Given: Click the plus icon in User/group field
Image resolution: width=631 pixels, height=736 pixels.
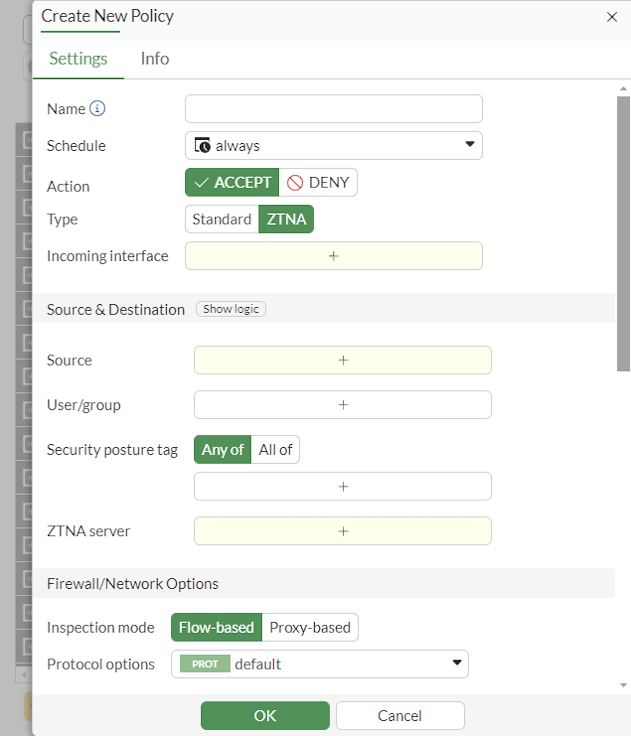Looking at the screenshot, I should pyautogui.click(x=342, y=405).
